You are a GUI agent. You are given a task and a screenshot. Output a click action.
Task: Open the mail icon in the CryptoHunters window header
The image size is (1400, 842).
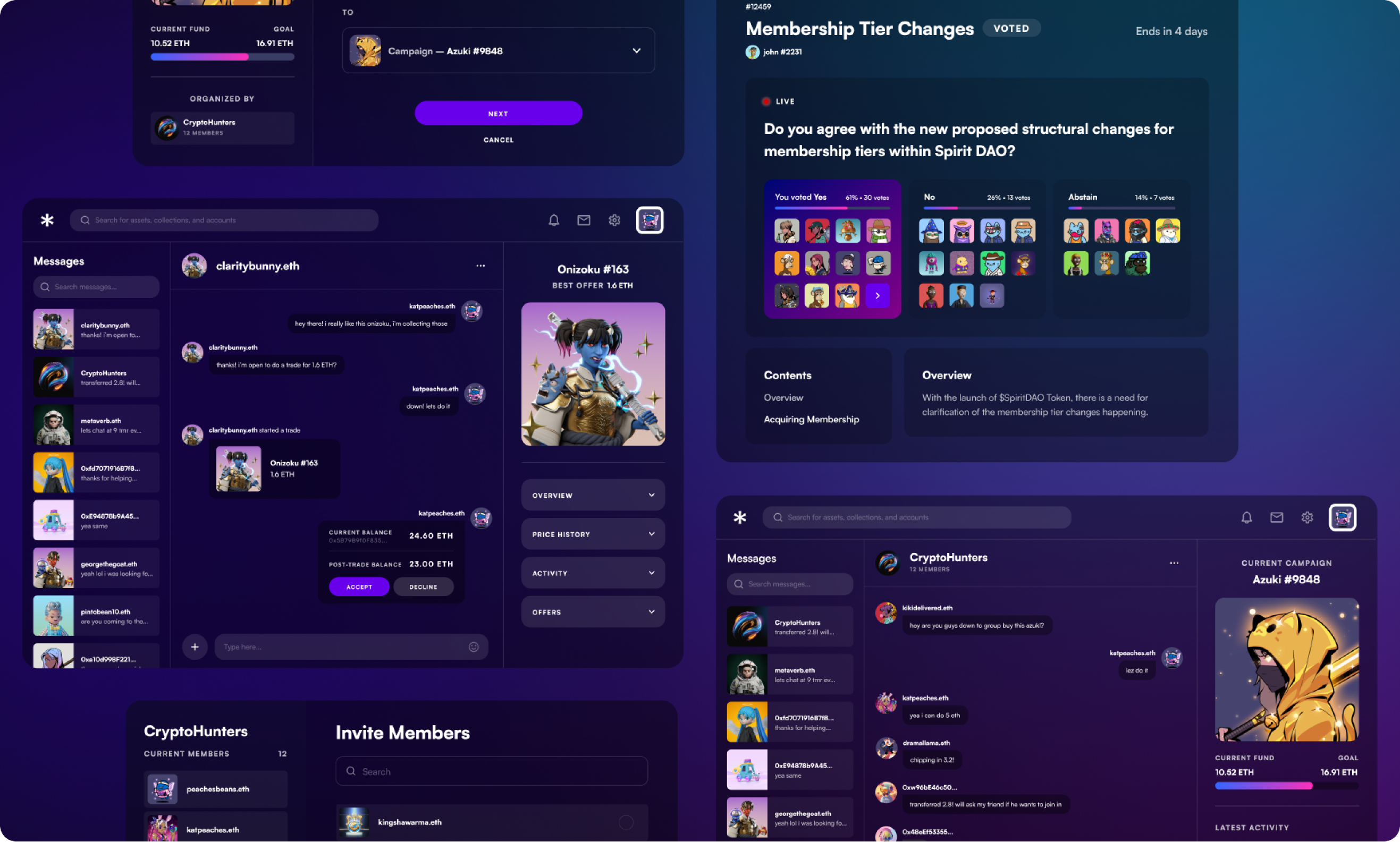click(x=1276, y=517)
